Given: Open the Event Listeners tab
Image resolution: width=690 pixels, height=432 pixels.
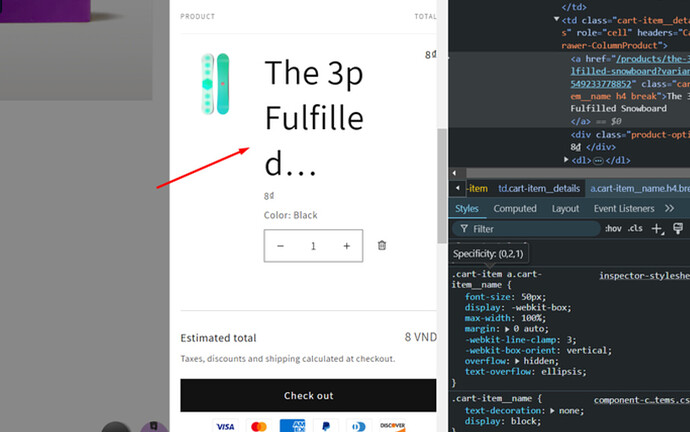Looking at the screenshot, I should [x=624, y=209].
